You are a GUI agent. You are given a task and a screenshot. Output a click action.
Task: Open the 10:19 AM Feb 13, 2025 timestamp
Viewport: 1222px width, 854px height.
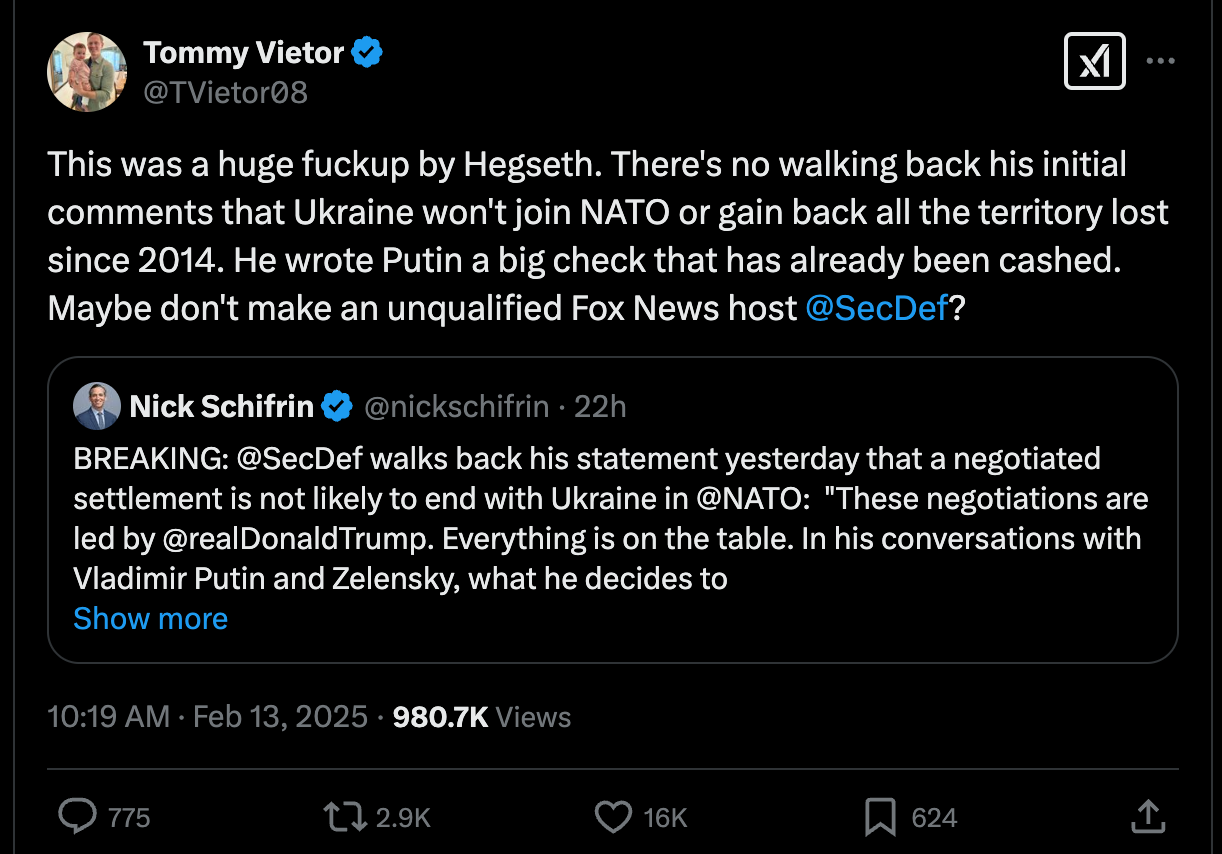coord(208,717)
